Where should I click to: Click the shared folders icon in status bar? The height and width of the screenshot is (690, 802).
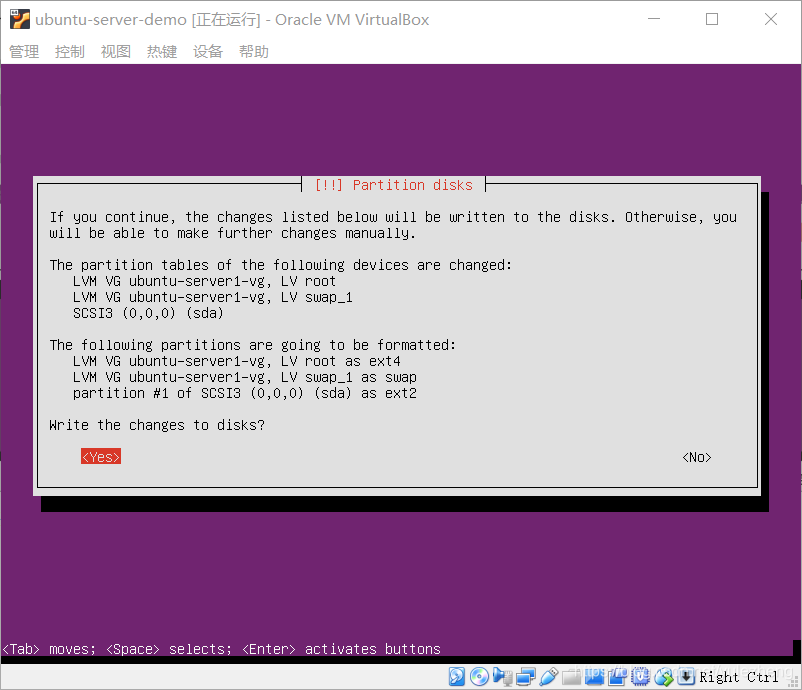pyautogui.click(x=571, y=677)
